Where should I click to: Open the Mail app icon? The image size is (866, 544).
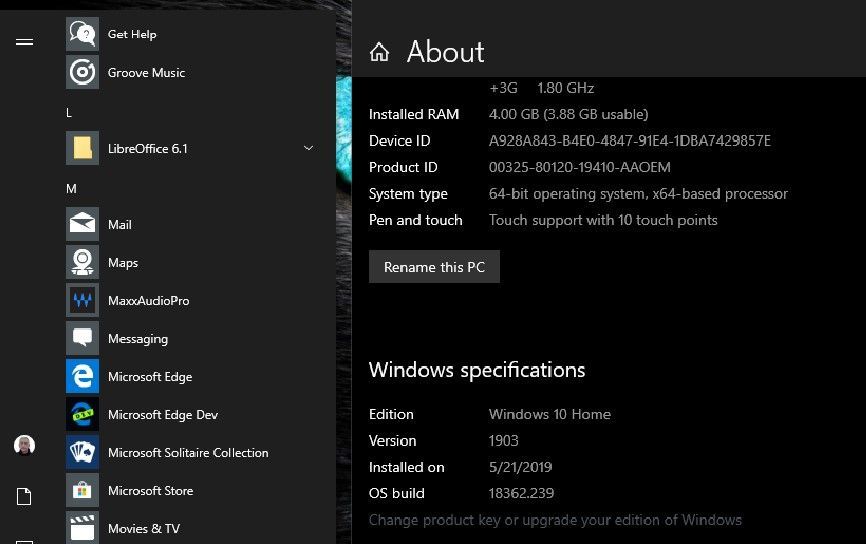[82, 224]
